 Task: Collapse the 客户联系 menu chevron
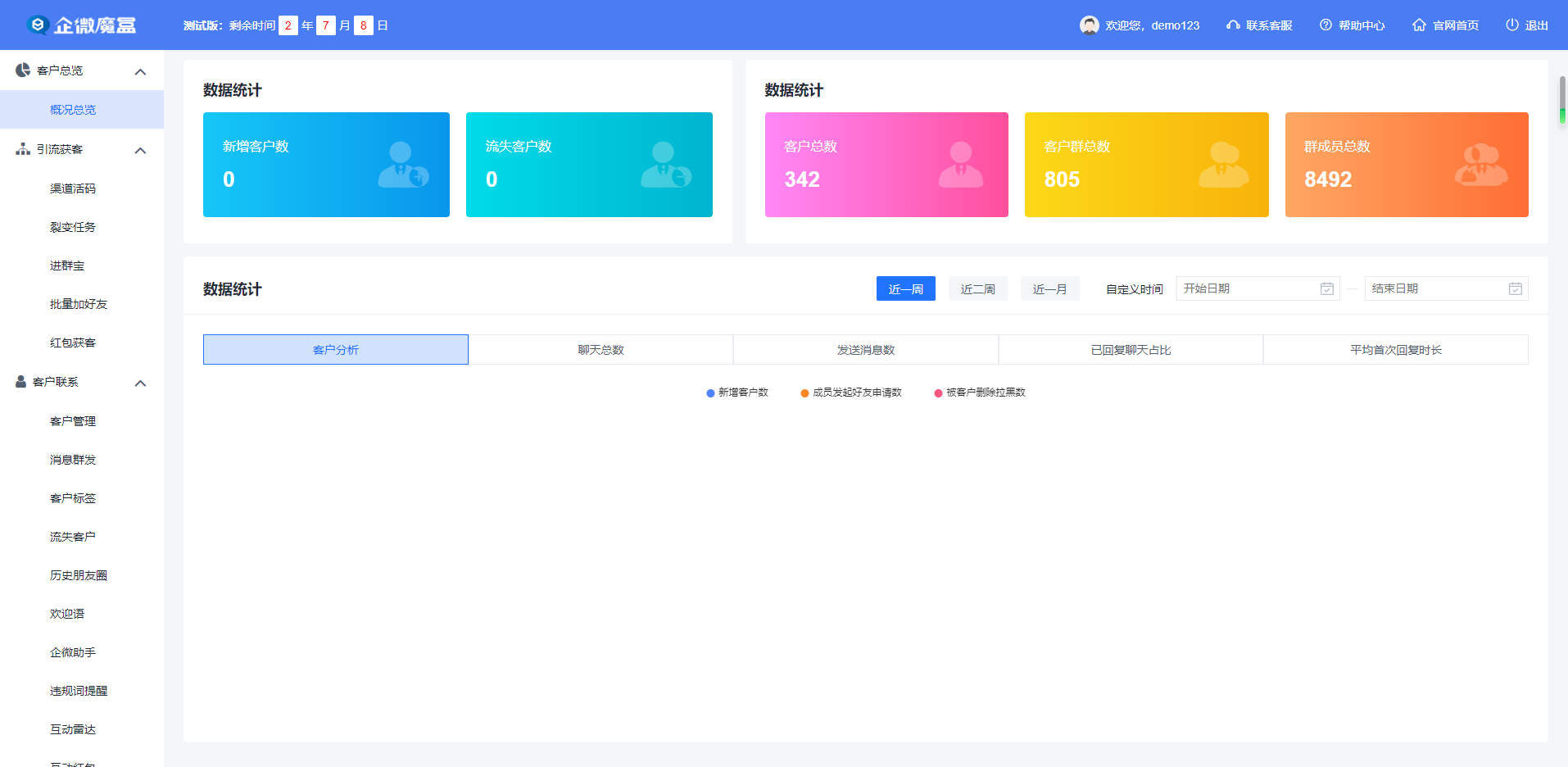[140, 383]
